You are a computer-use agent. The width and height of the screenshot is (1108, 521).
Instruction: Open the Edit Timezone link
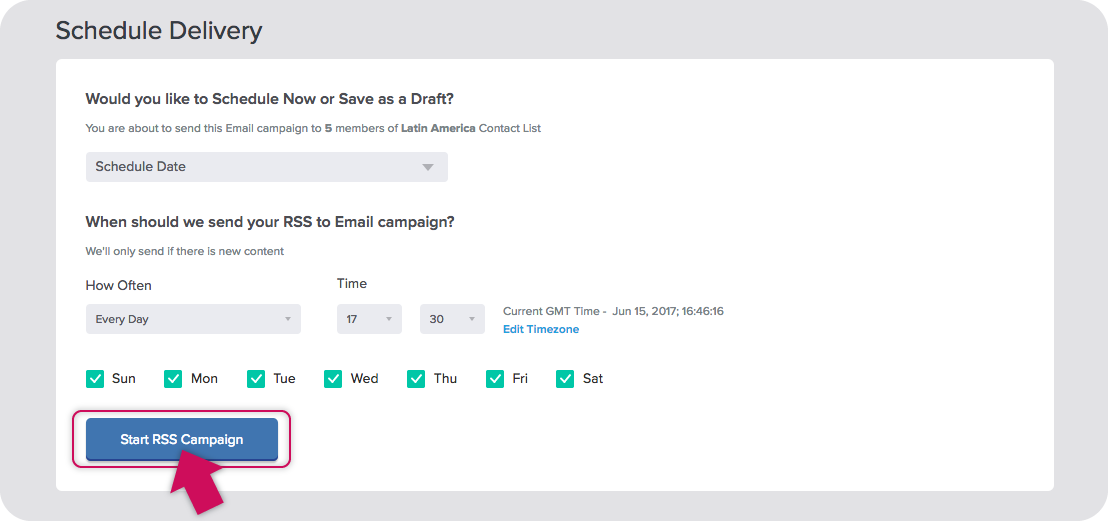pos(541,329)
